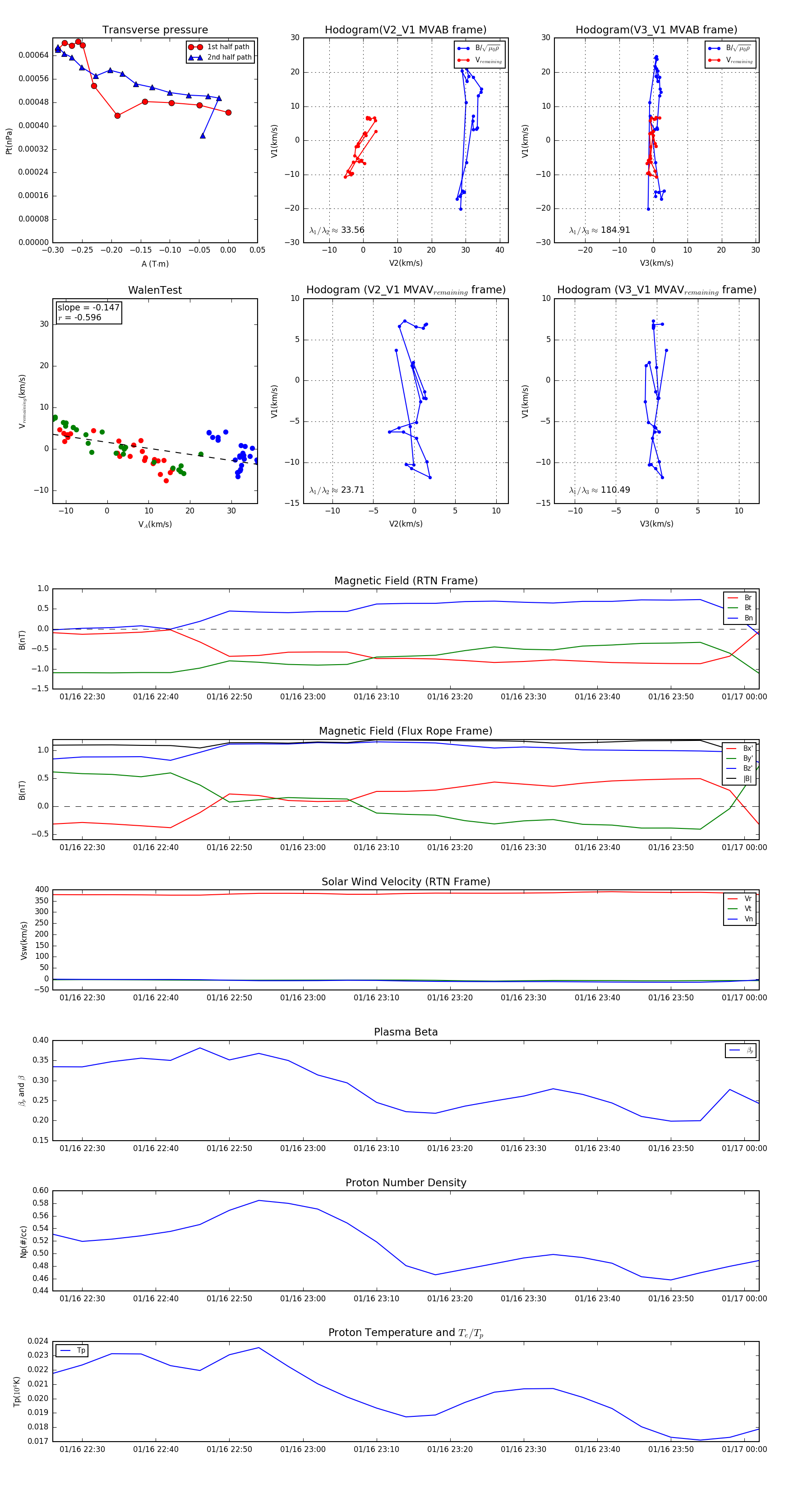Screen dimensions: 812x1489
Task: Click the "V_A(km/s)" x-axis label
Action: pyautogui.click(x=155, y=524)
